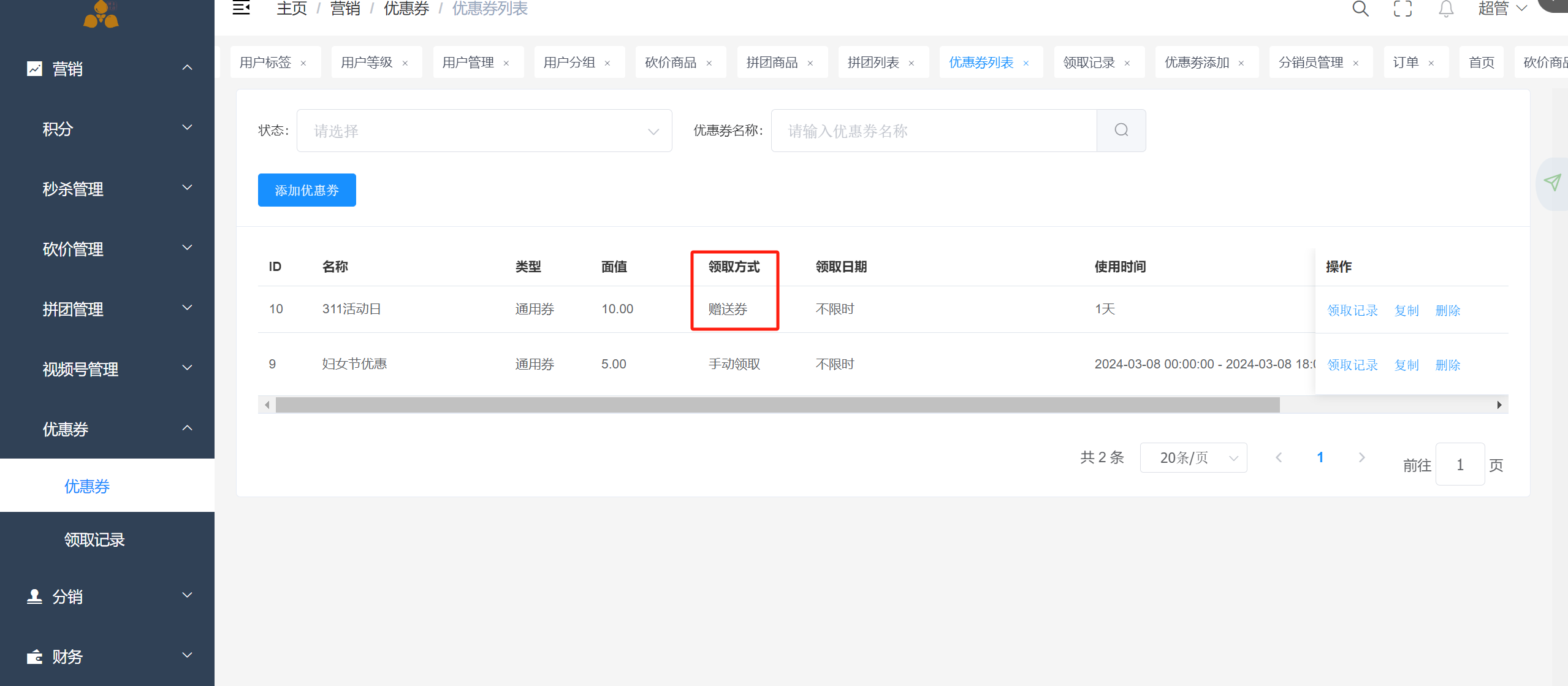Viewport: 1568px width, 686px height.
Task: Click the sidebar collapse hamburger icon
Action: click(241, 8)
